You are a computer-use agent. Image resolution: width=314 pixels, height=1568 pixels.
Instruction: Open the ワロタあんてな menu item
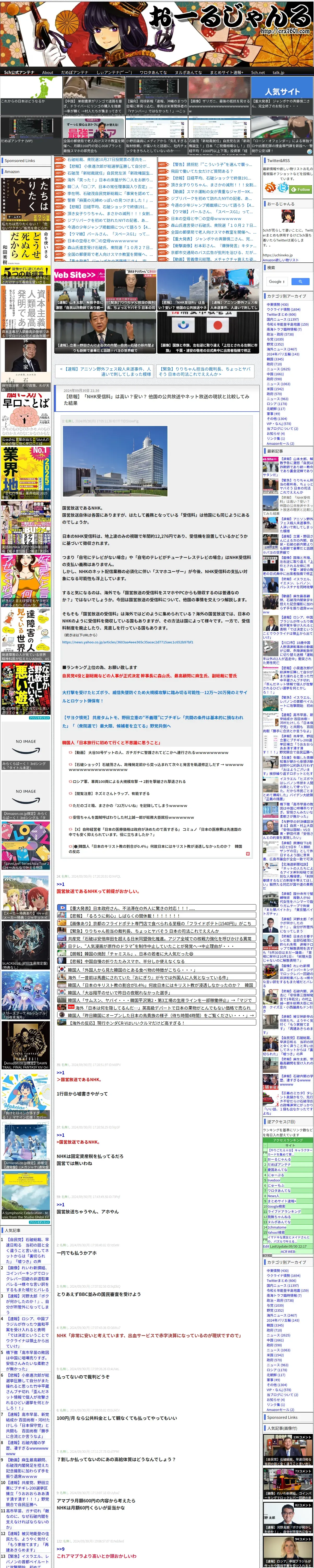[x=153, y=72]
